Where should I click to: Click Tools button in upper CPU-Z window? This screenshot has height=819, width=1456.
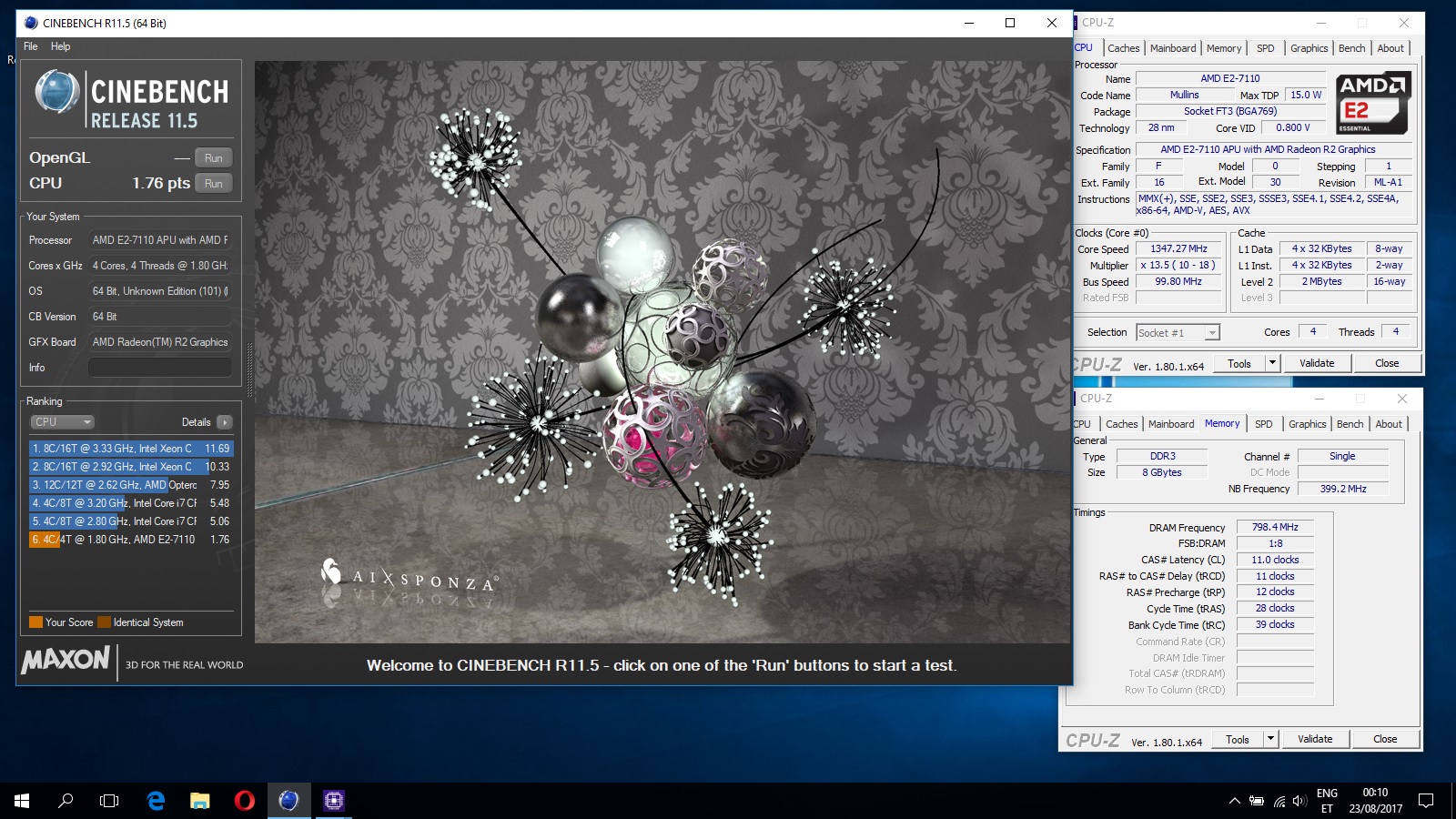click(1239, 363)
